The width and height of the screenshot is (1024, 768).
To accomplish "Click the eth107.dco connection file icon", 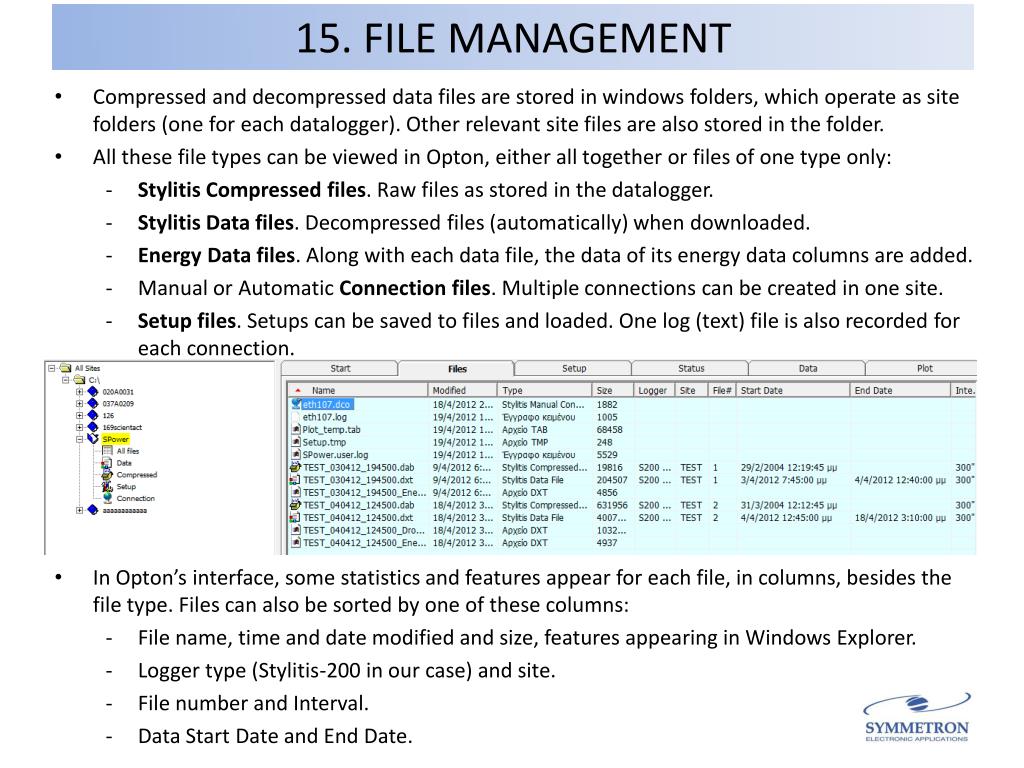I will pos(296,404).
